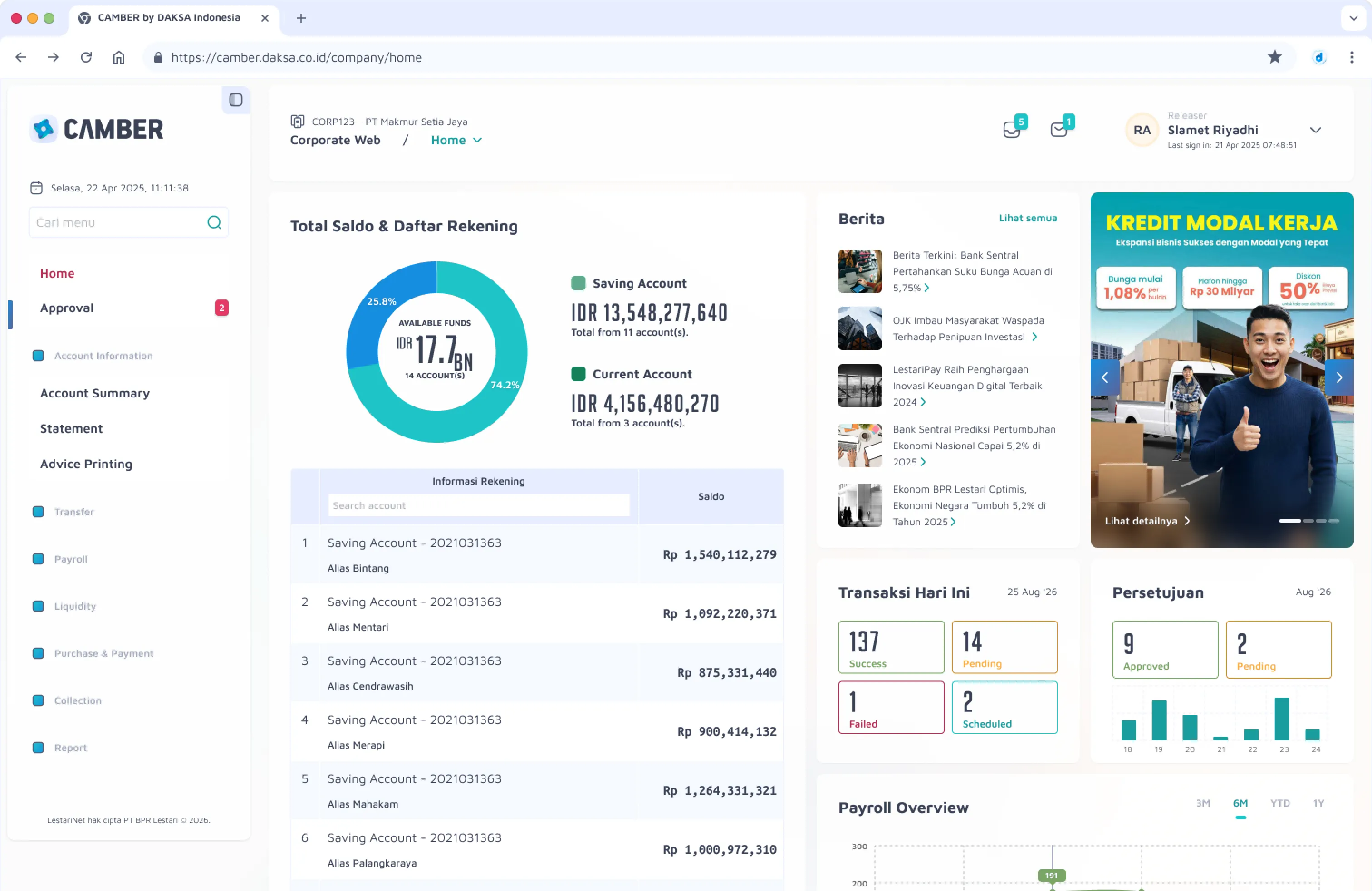Viewport: 1372px width, 891px height.
Task: Expand the Collection menu section
Action: pyautogui.click(x=67, y=701)
